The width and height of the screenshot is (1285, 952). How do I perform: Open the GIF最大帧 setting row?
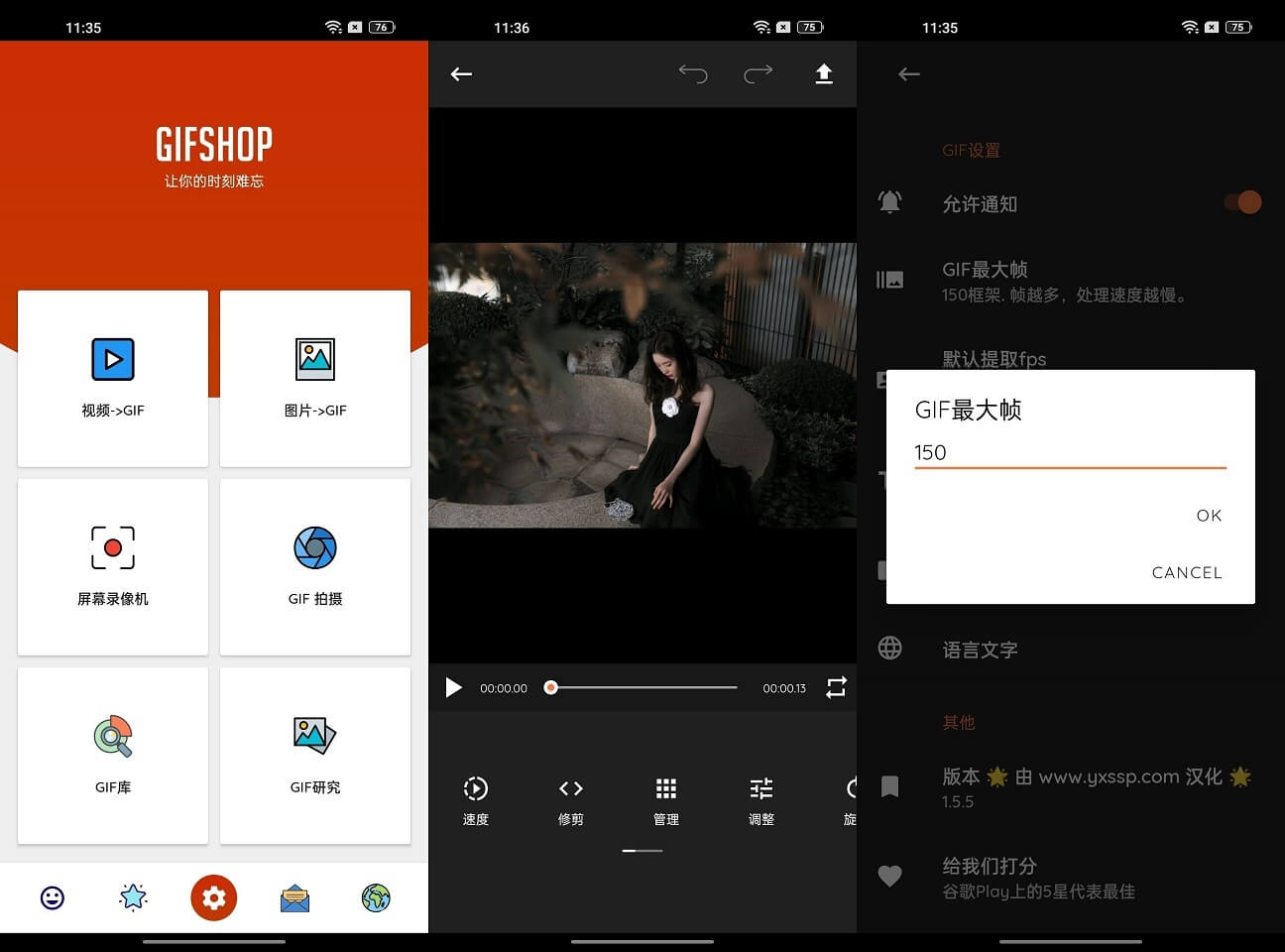(x=1071, y=281)
